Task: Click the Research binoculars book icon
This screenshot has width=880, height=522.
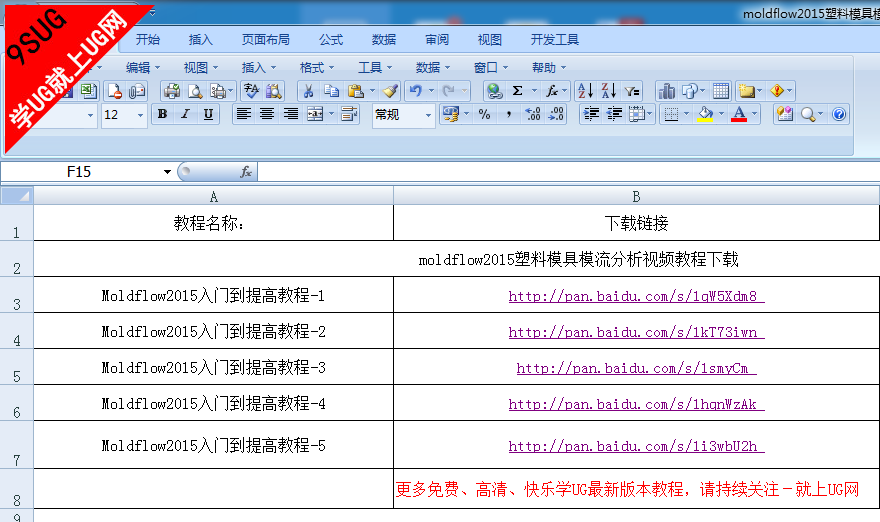Action: coord(273,91)
